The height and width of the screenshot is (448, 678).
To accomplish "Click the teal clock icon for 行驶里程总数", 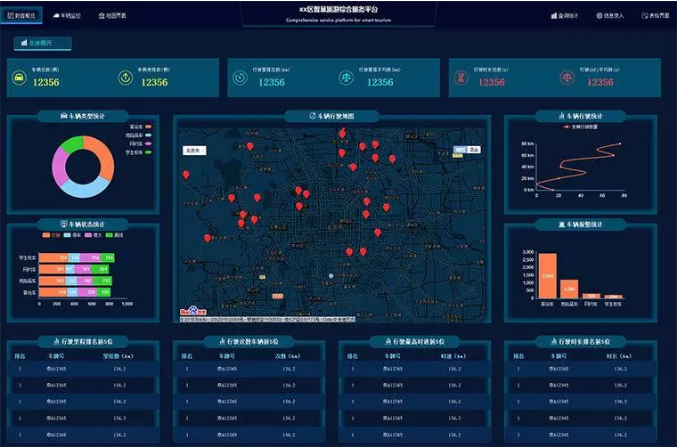I will pos(240,78).
